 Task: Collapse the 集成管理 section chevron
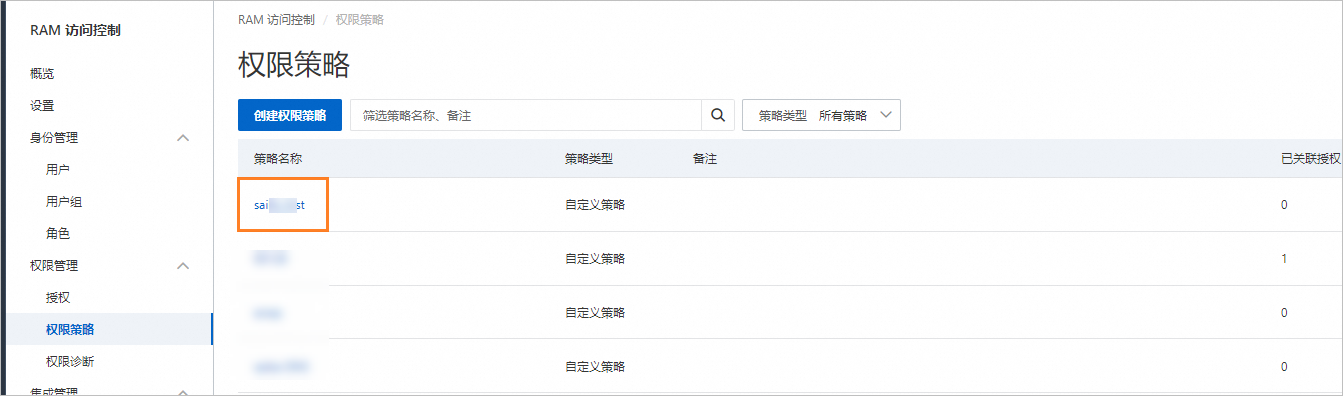pyautogui.click(x=183, y=391)
